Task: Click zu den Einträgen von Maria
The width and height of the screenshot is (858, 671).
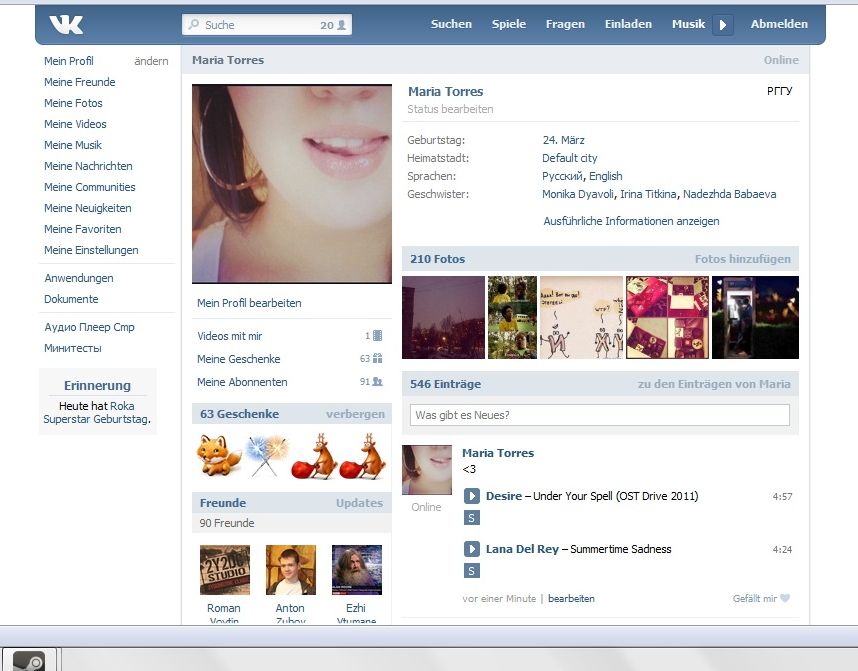Action: (x=714, y=384)
